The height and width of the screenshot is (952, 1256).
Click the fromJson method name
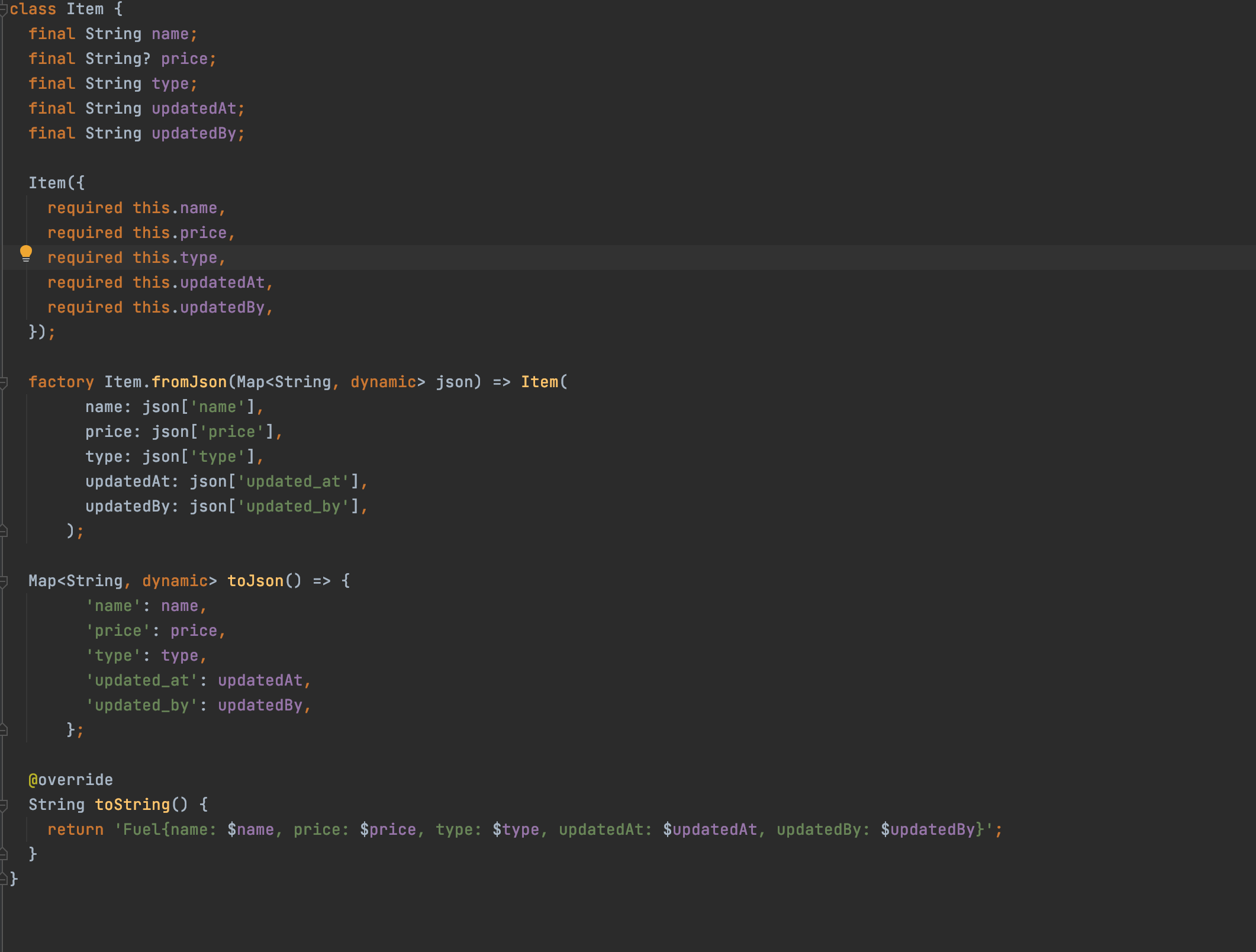189,381
